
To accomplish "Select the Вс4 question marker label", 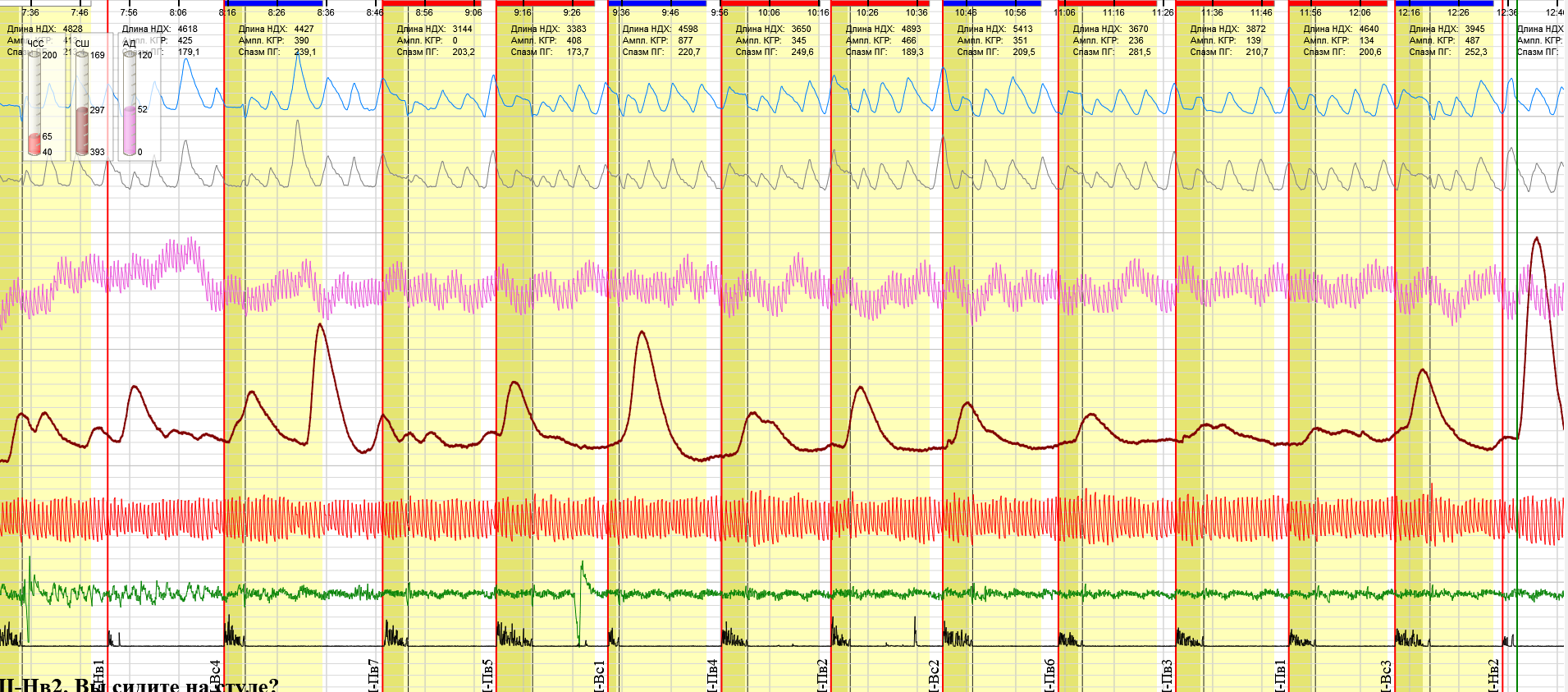I will click(x=216, y=674).
